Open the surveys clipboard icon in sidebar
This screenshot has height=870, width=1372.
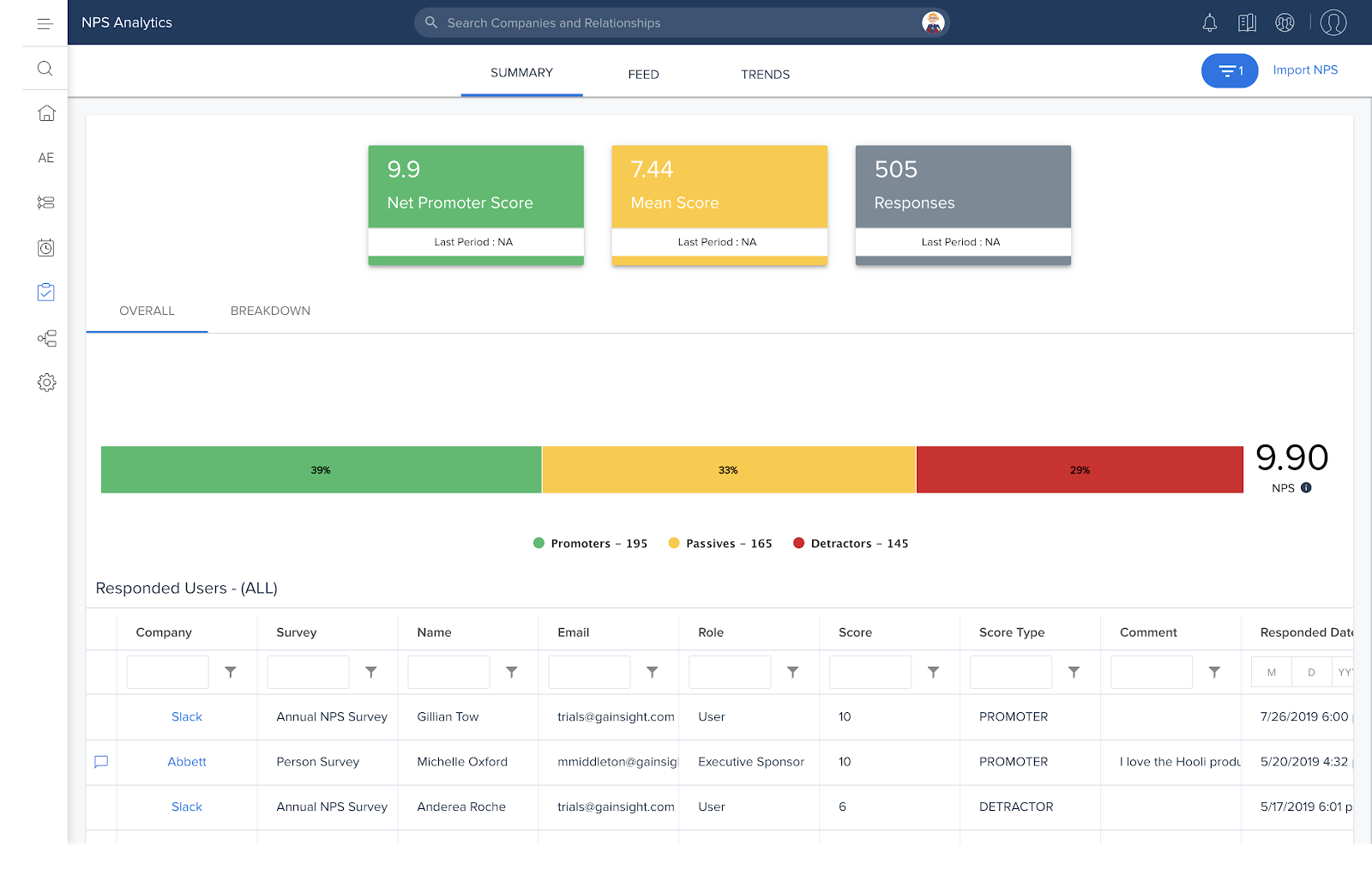click(46, 293)
